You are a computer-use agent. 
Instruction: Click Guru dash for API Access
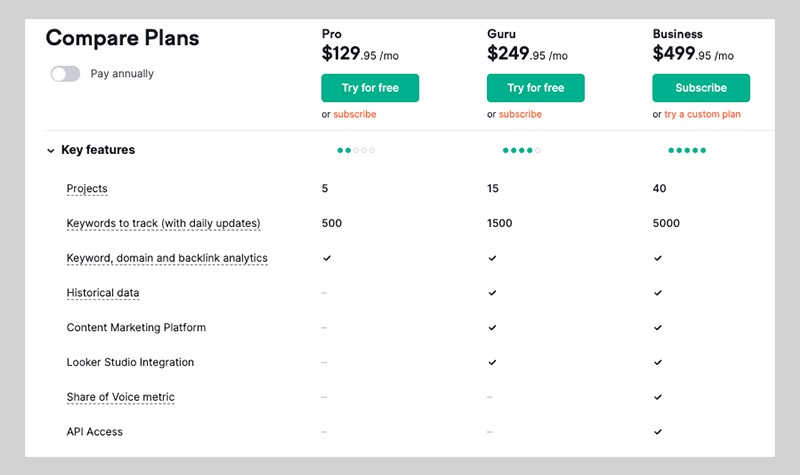tap(490, 432)
